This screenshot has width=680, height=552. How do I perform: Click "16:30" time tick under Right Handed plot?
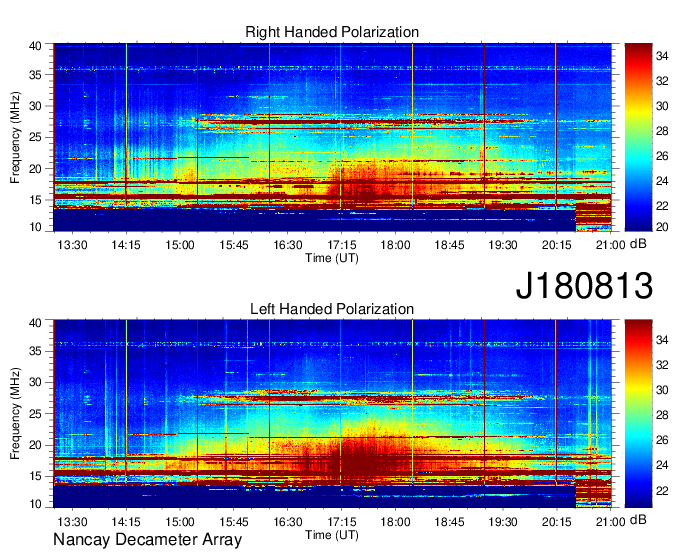point(288,245)
